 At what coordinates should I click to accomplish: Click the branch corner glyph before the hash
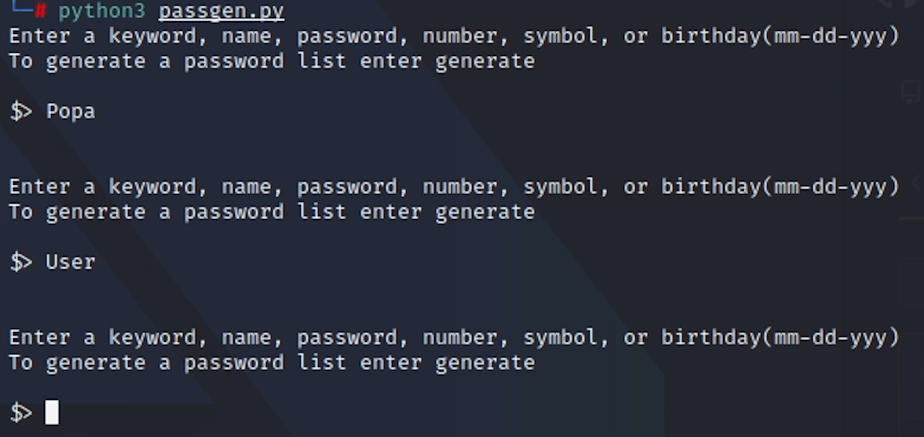tap(22, 8)
